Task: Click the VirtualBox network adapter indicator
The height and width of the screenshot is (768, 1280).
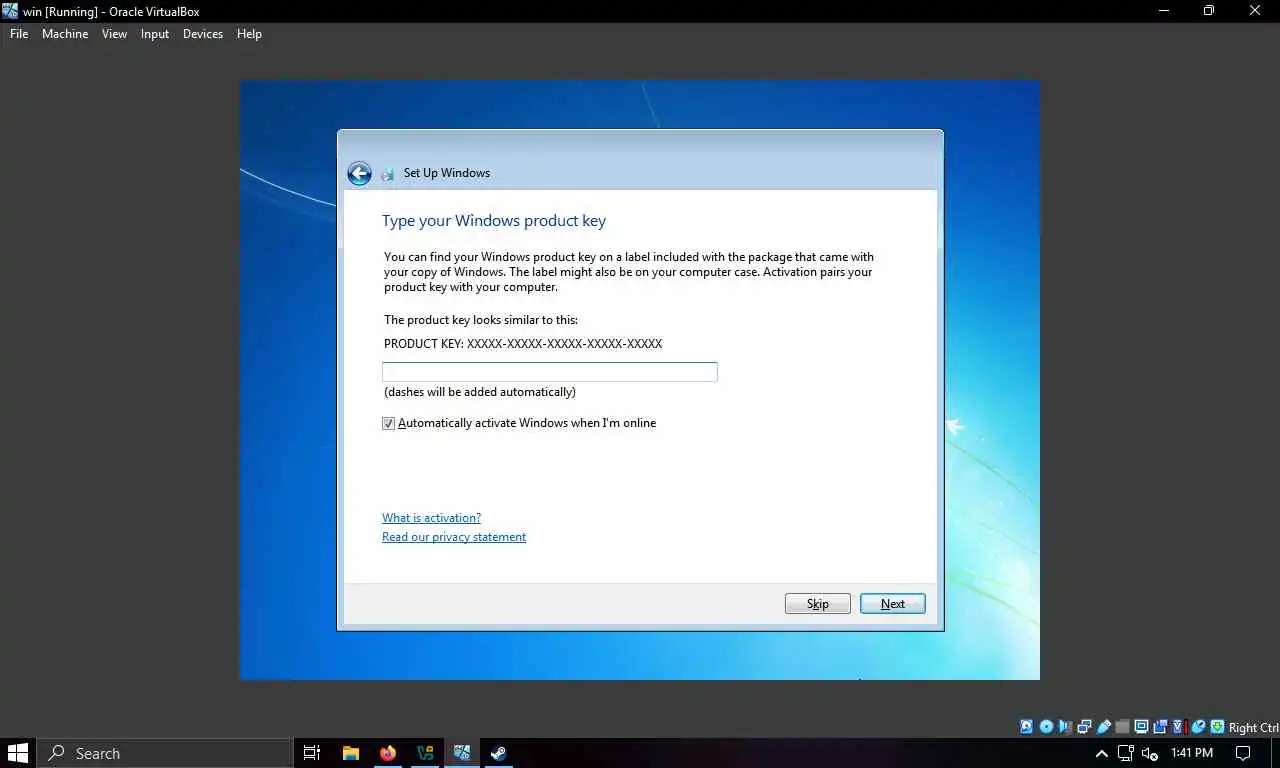Action: [x=1084, y=727]
